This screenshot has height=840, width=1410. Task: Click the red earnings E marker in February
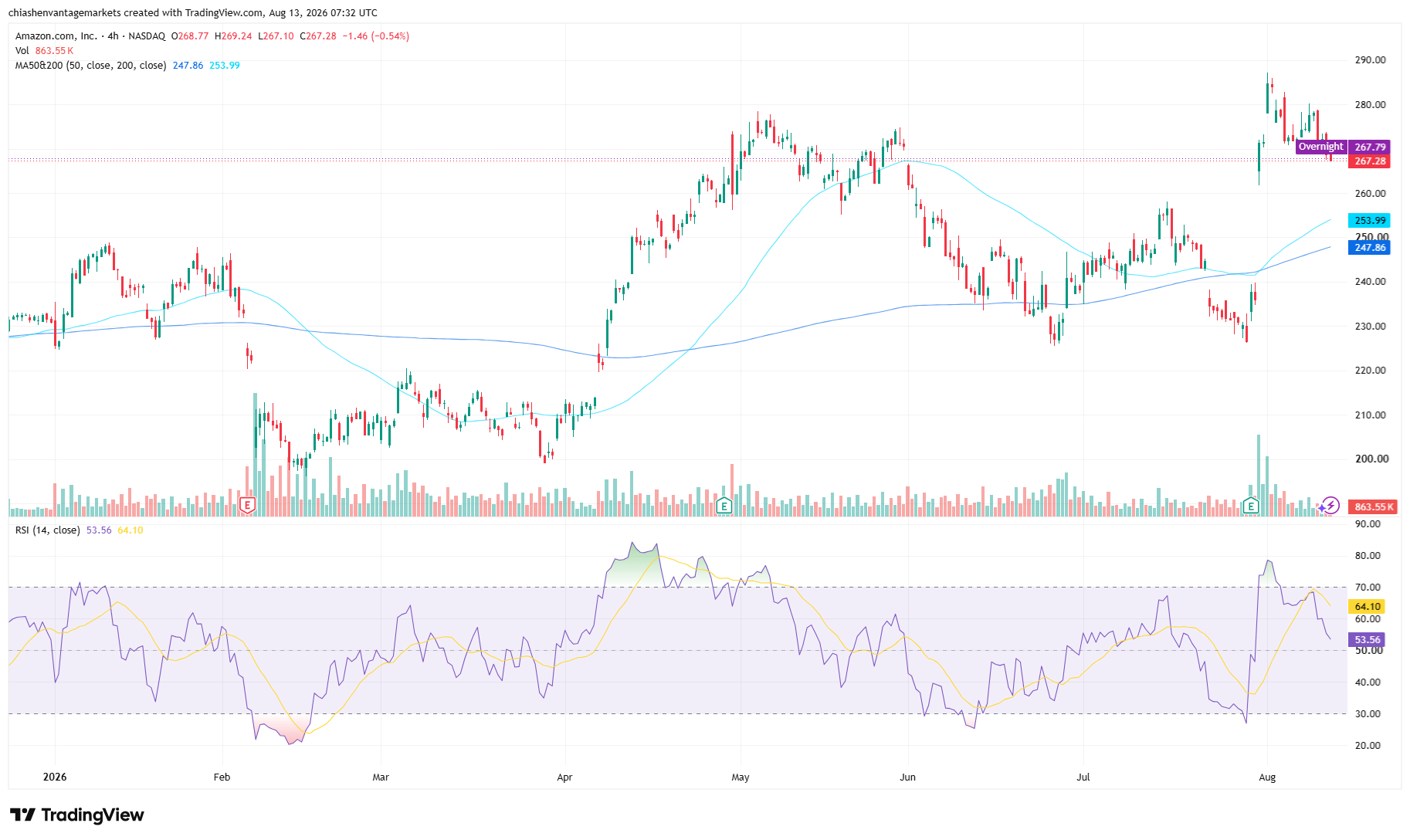click(x=247, y=506)
